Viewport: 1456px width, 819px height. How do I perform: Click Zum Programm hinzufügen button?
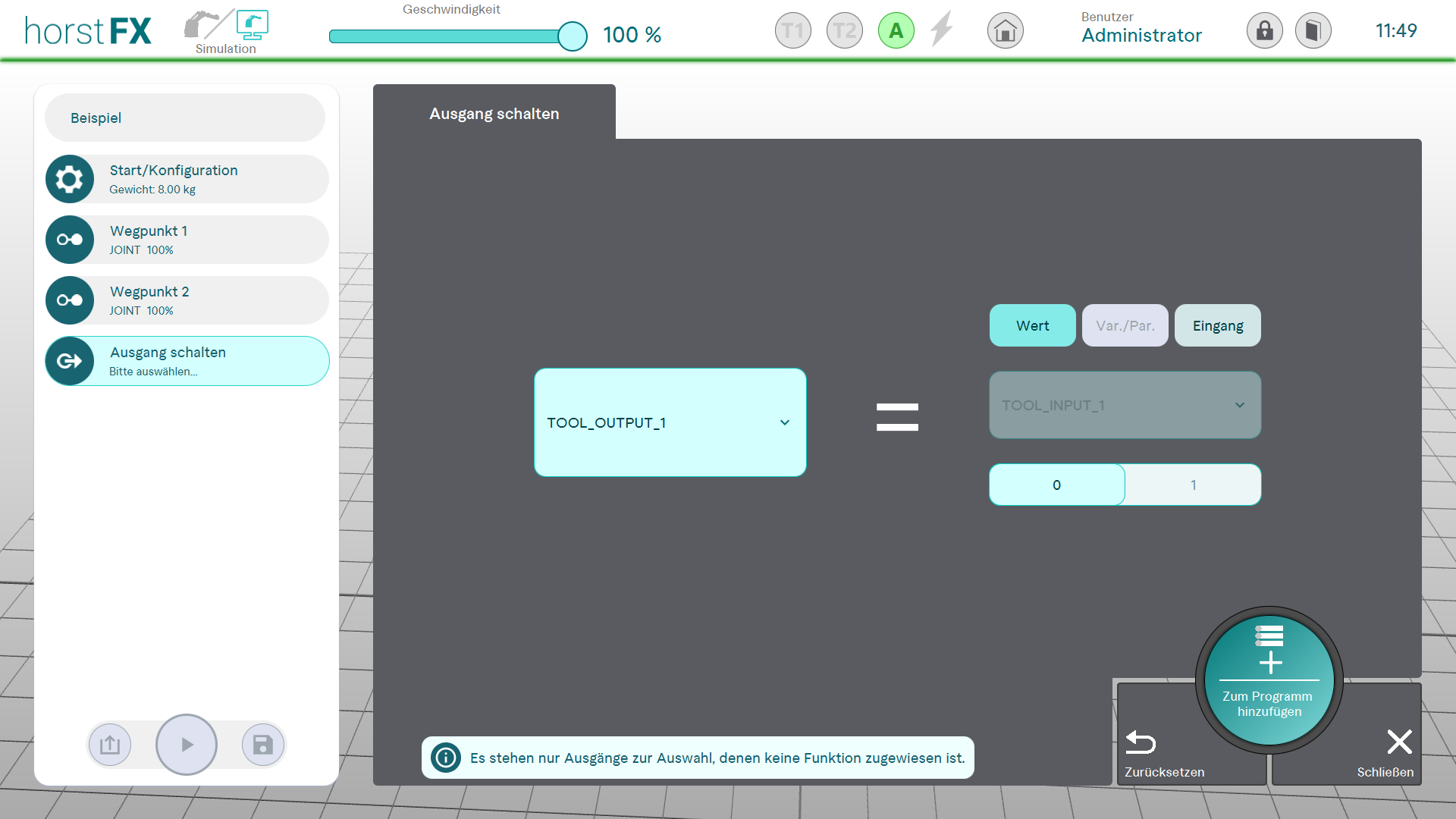[1269, 680]
